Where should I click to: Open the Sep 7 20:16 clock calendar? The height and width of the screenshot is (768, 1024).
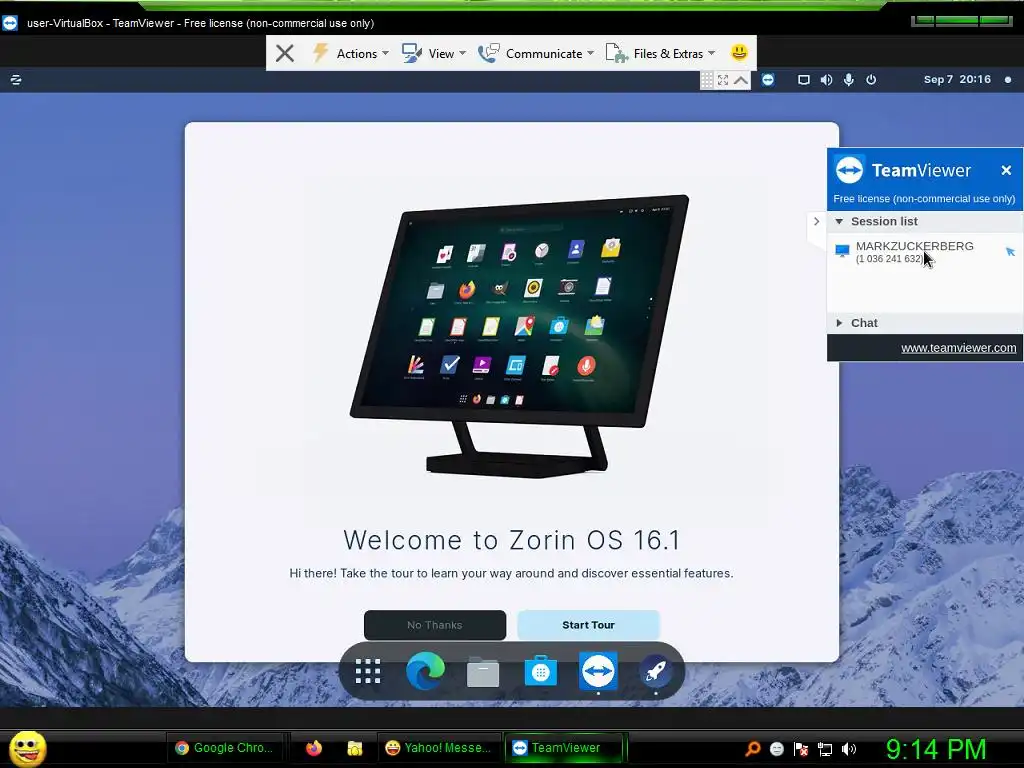point(957,80)
